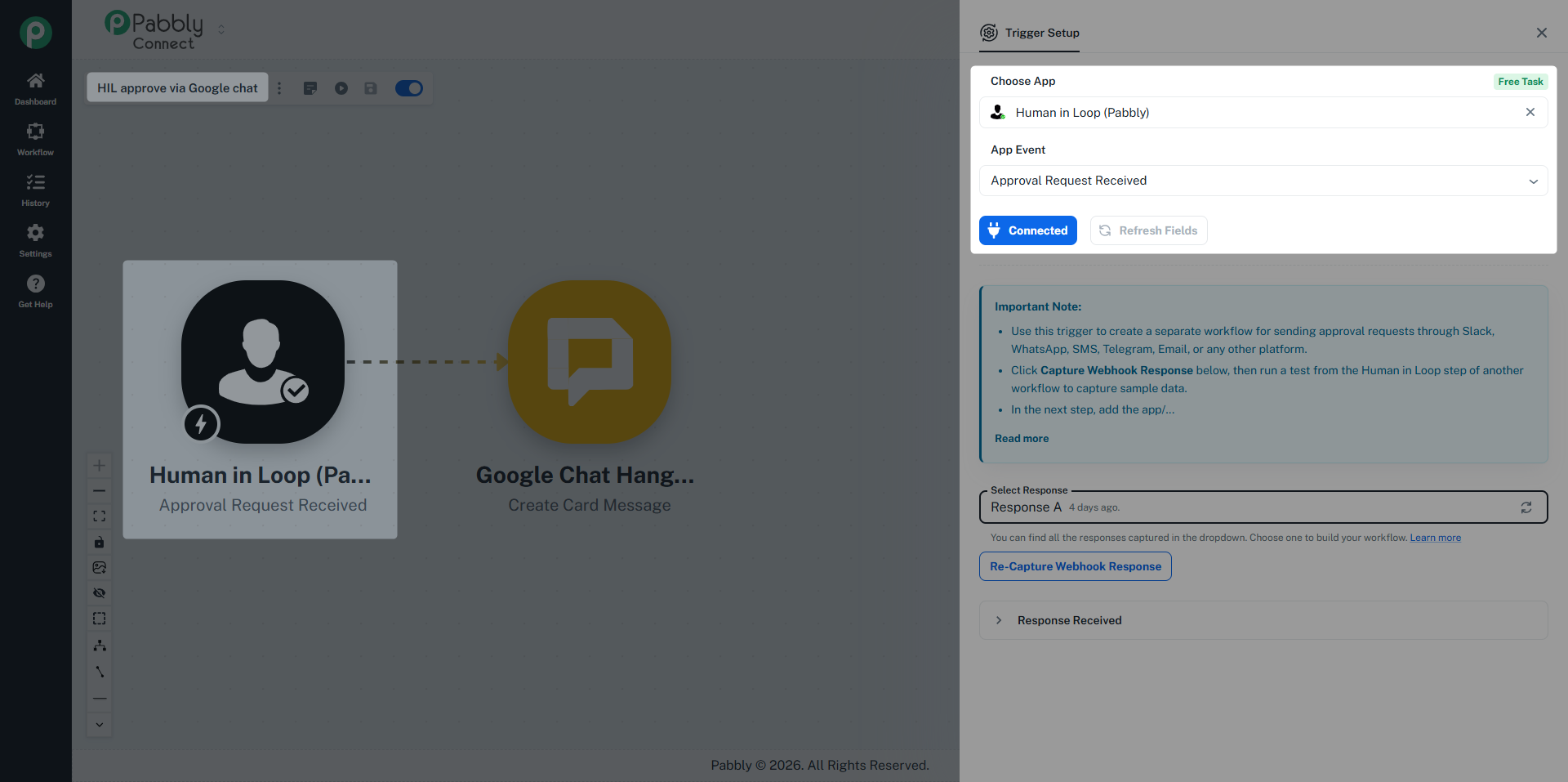Click the green Pabbly logo in the sidebar

coord(36,33)
